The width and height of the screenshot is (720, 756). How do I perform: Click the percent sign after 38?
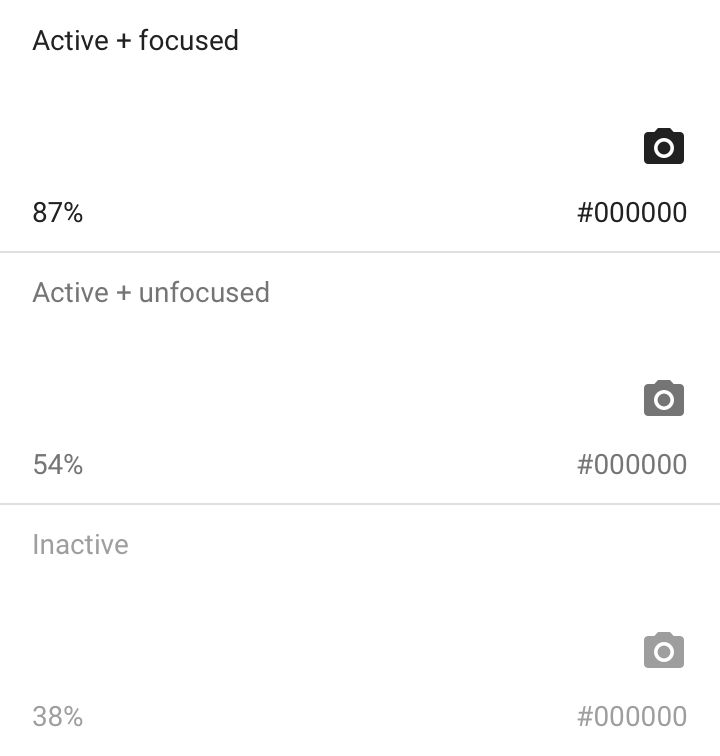(73, 716)
